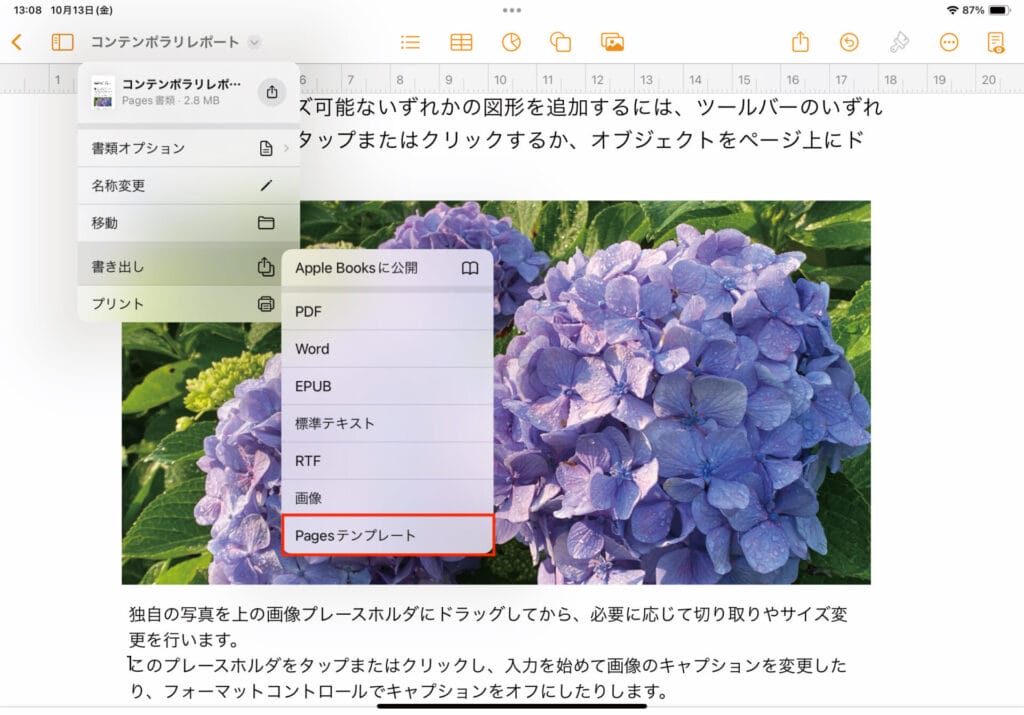Viewport: 1024px width, 715px height.
Task: Open the document view settings icon
Action: 995,42
